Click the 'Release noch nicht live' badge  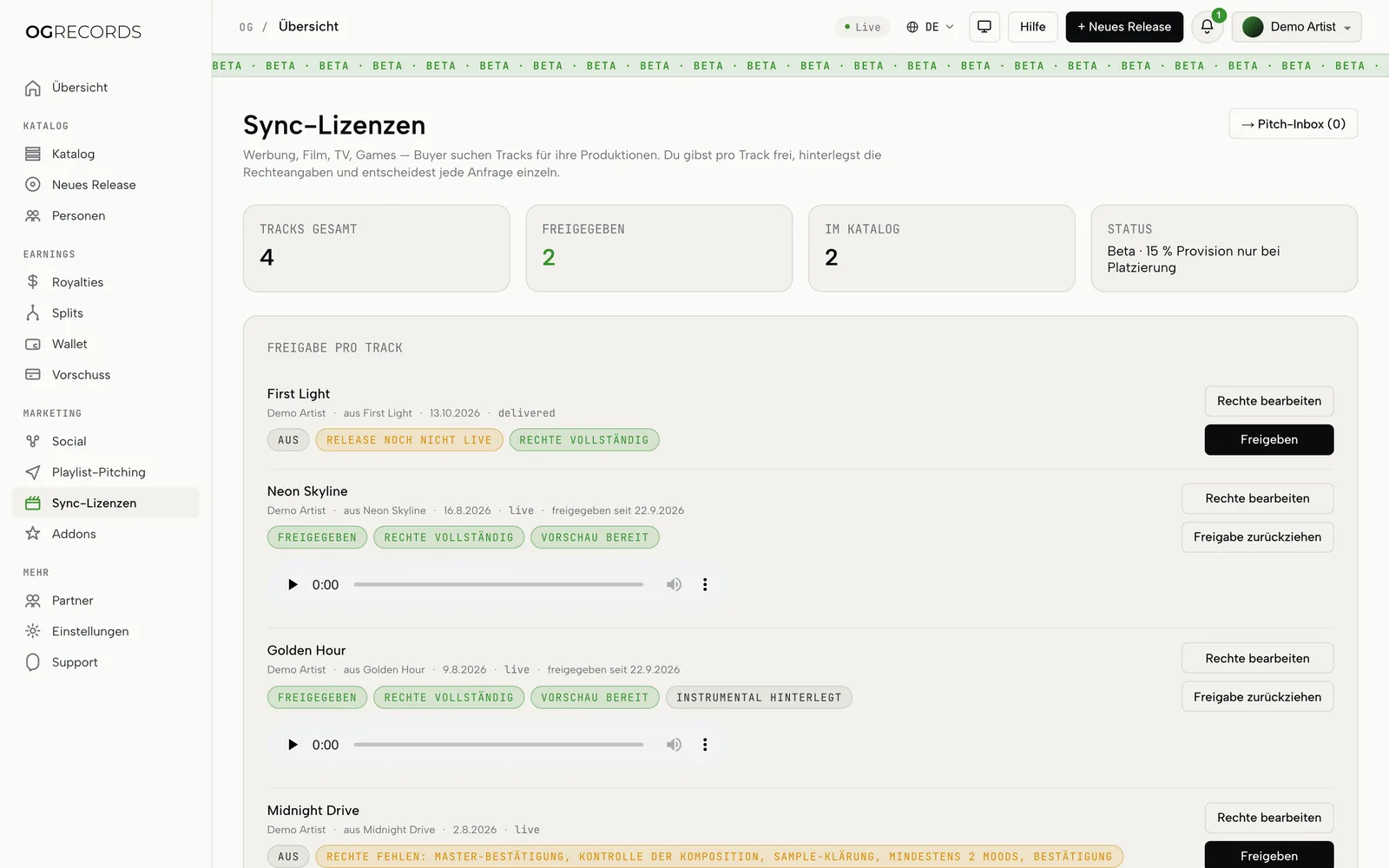coord(409,440)
